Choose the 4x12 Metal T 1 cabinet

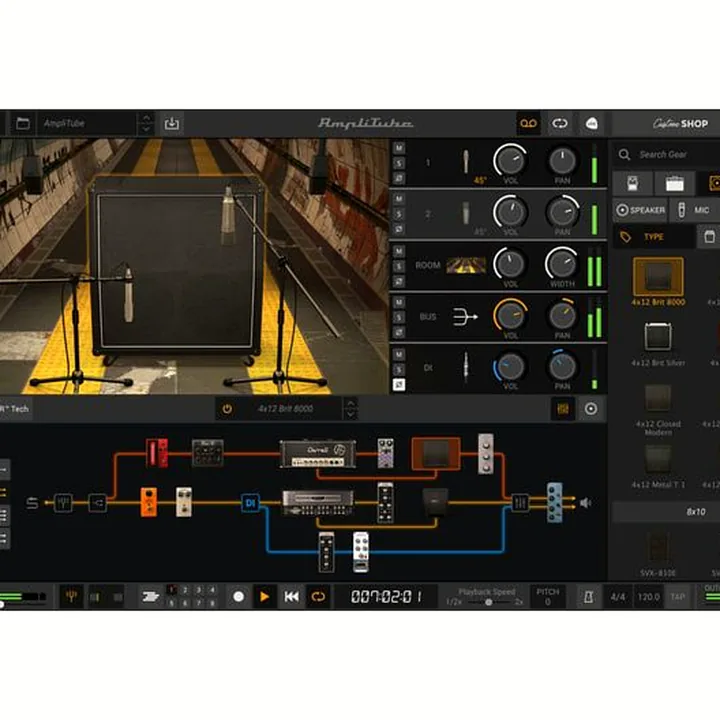click(658, 459)
